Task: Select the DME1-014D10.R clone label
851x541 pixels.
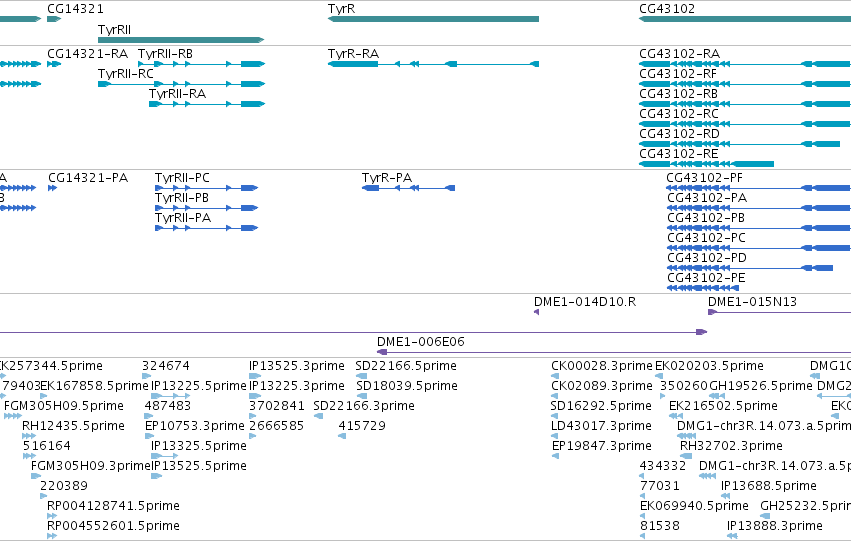Action: click(x=585, y=302)
